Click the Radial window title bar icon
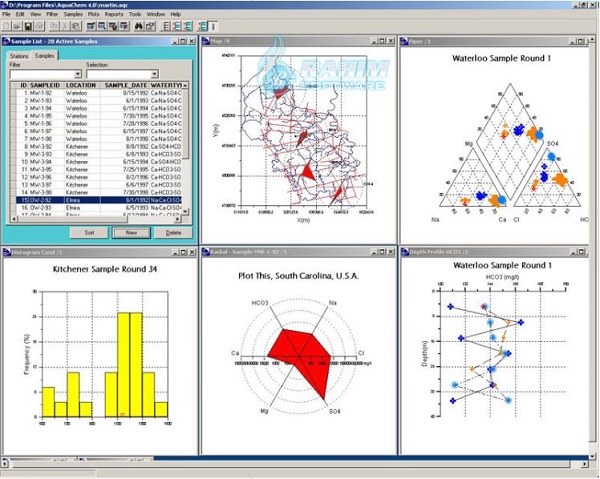Viewport: 600px width, 479px height. (206, 252)
